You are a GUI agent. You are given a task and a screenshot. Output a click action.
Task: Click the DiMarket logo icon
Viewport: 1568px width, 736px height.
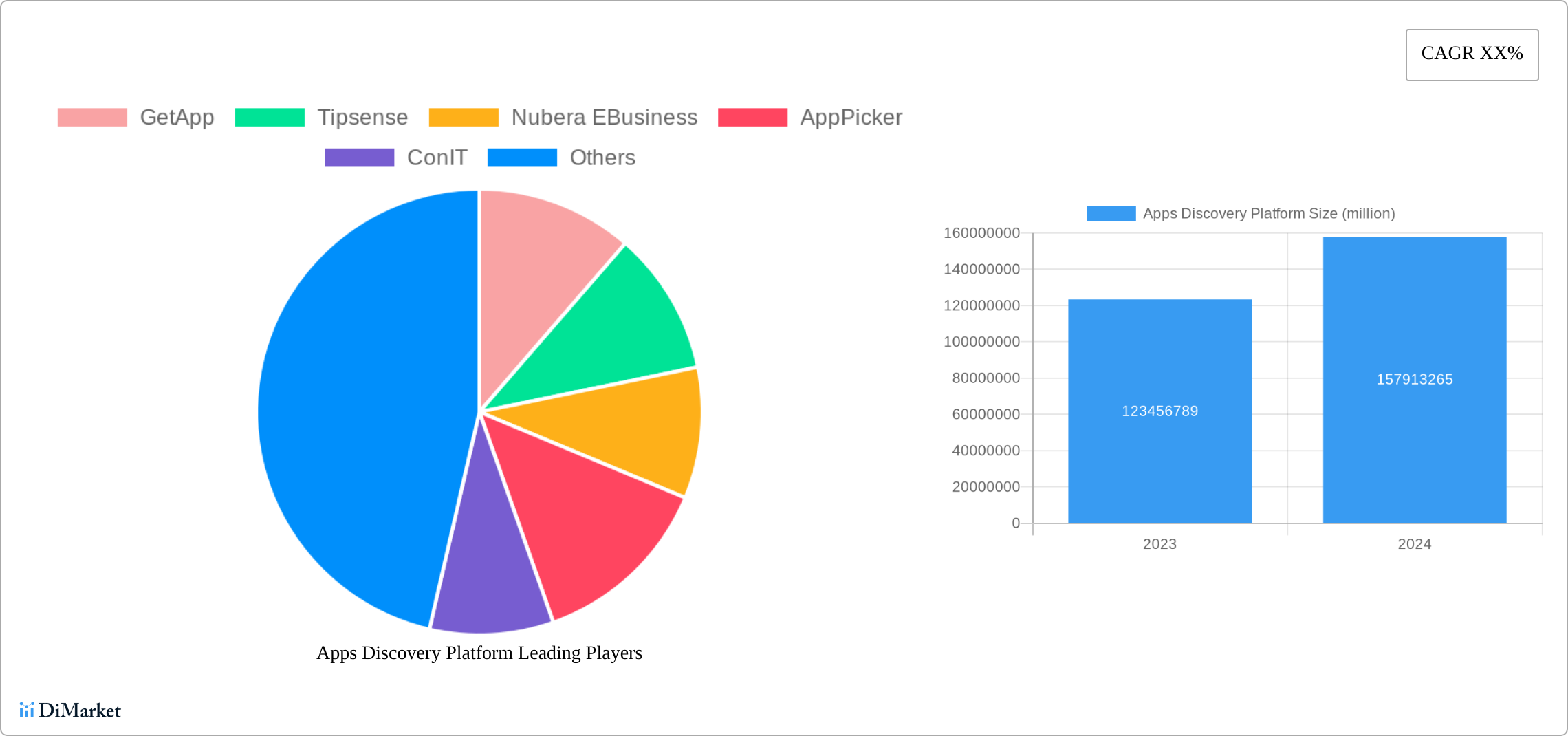point(26,710)
